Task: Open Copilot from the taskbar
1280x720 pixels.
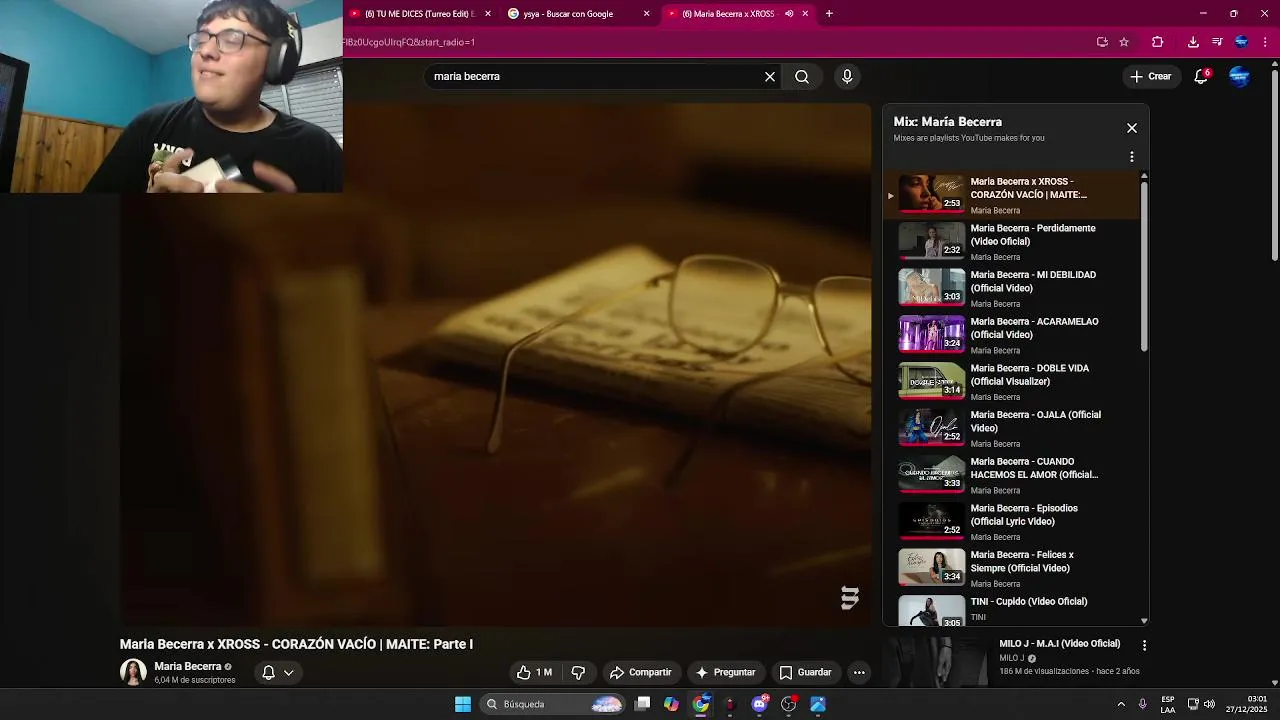Action: 671,704
